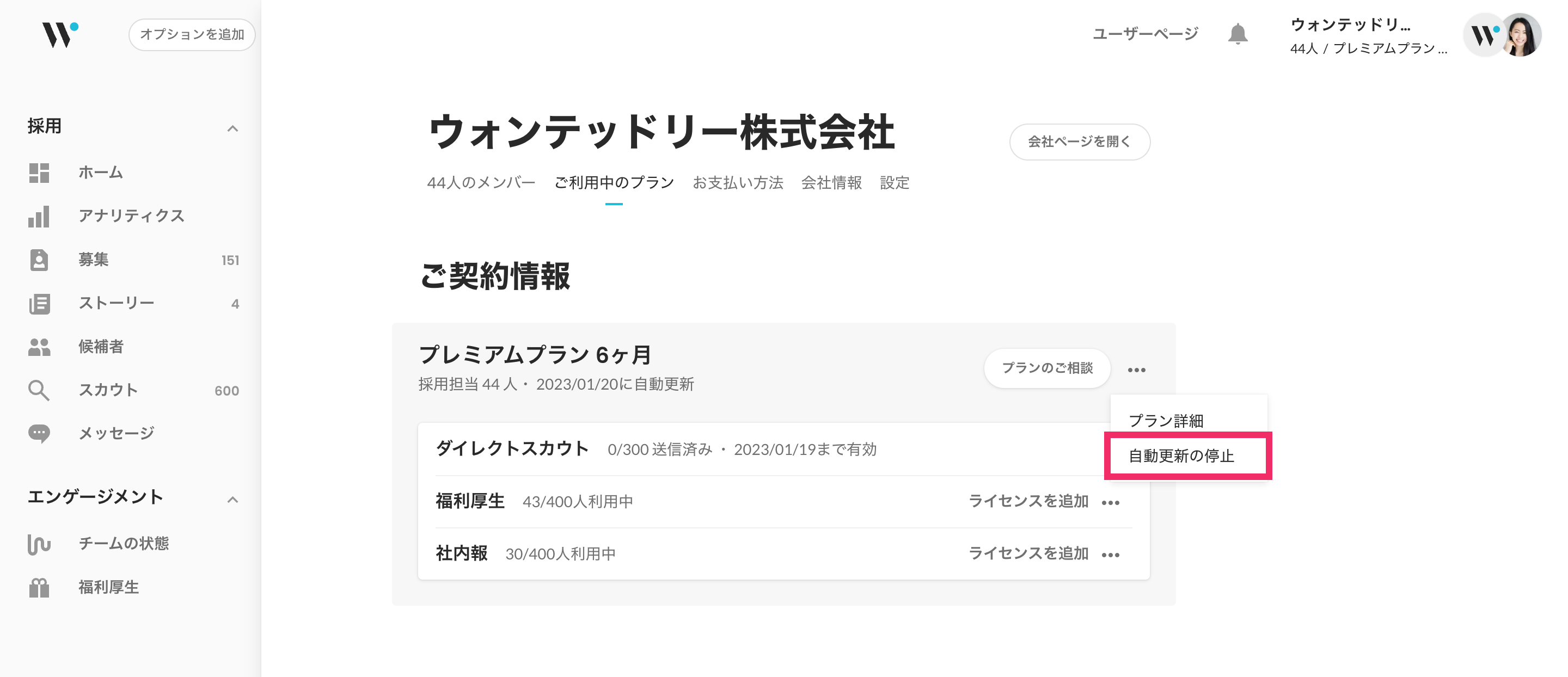The height and width of the screenshot is (677, 1568).
Task: Click 会社ページを開く button
Action: (1080, 141)
